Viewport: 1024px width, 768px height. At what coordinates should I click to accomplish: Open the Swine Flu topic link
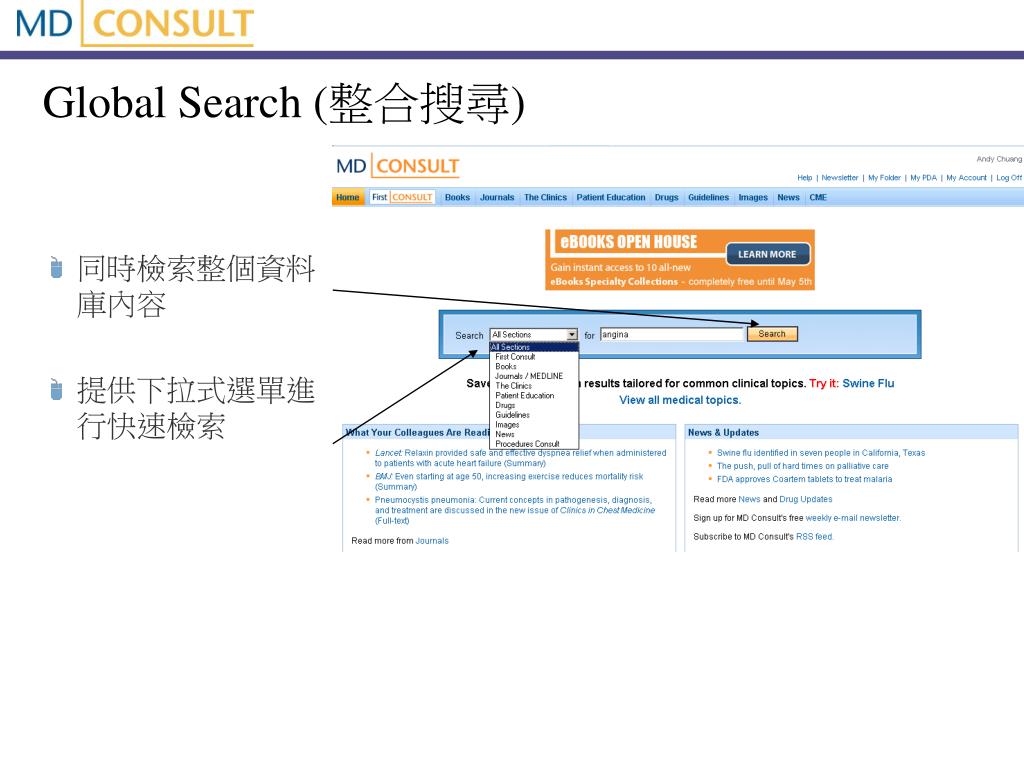coord(868,383)
